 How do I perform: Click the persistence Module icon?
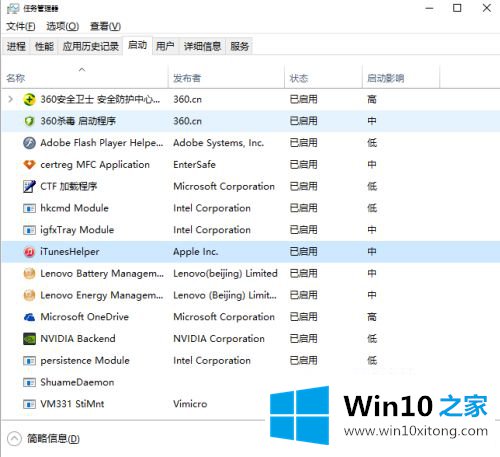pos(29,361)
